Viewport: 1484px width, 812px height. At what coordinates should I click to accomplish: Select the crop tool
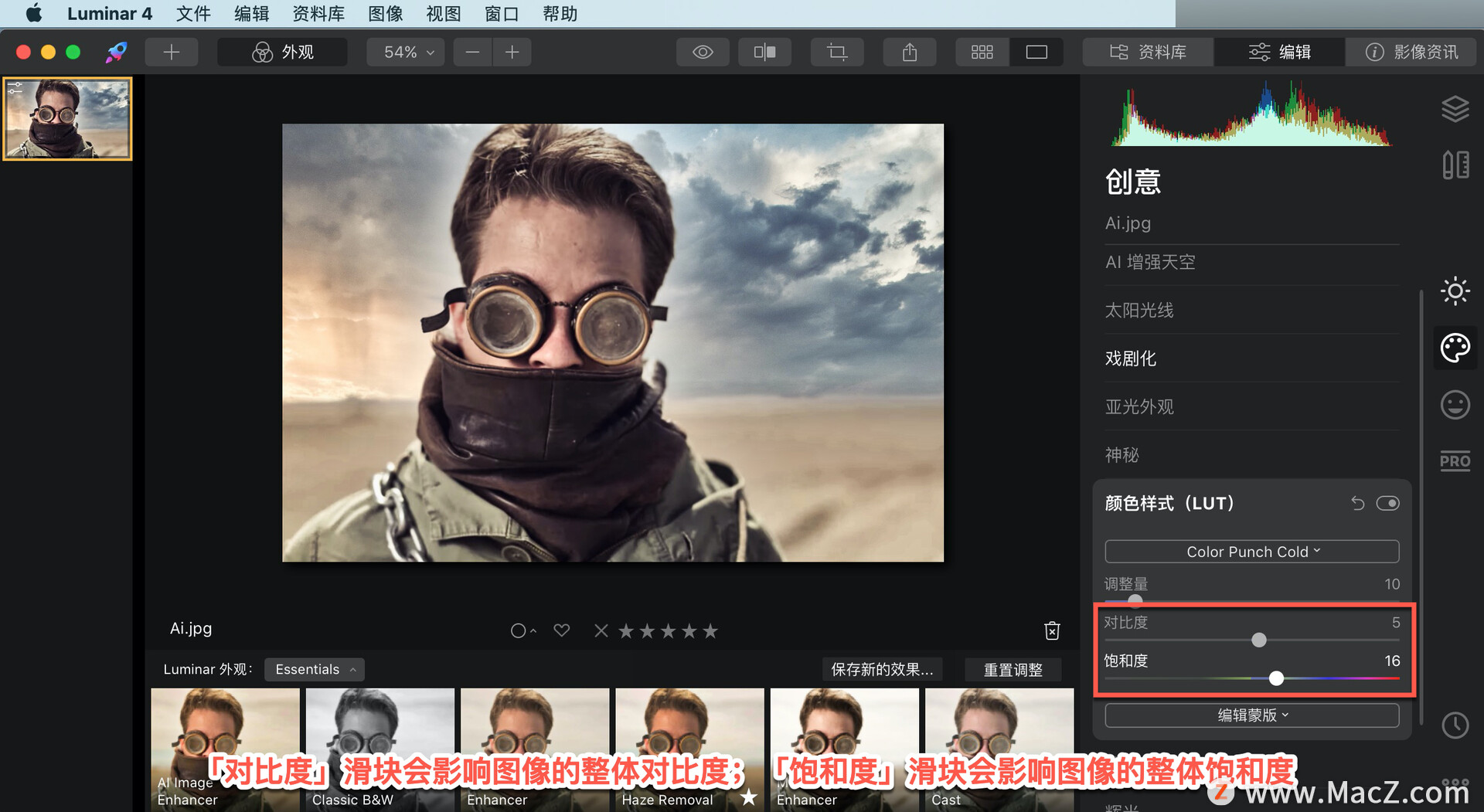click(x=837, y=52)
